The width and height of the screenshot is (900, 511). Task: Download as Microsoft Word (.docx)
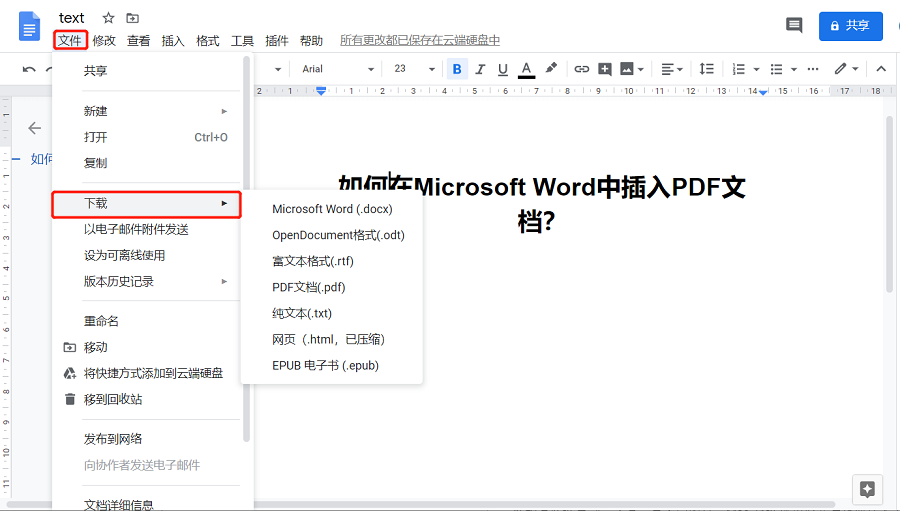click(x=332, y=209)
